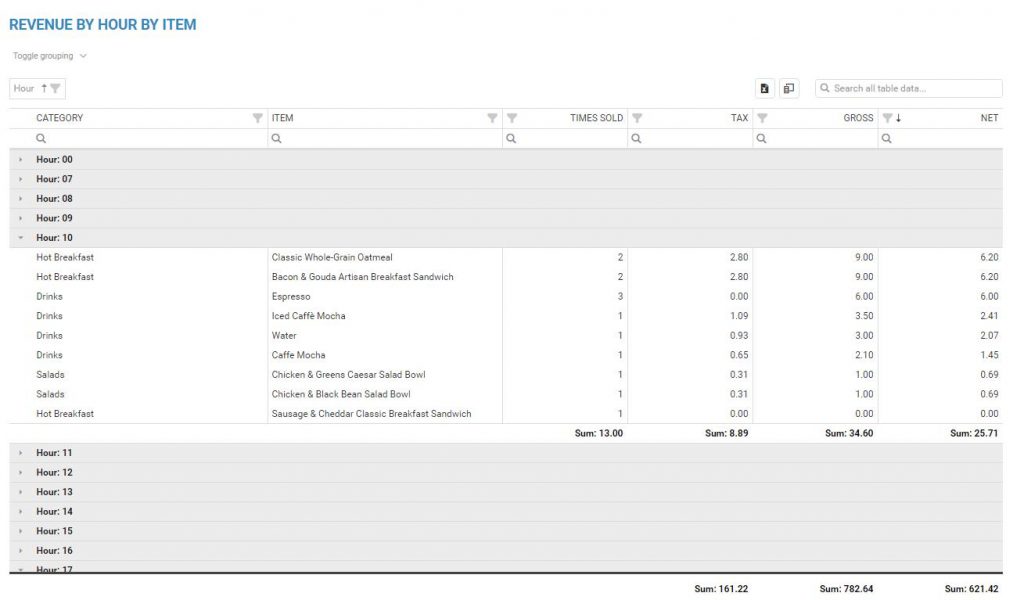Select the Iced Caffè Mocha row
The height and width of the screenshot is (600, 1024).
(x=506, y=316)
